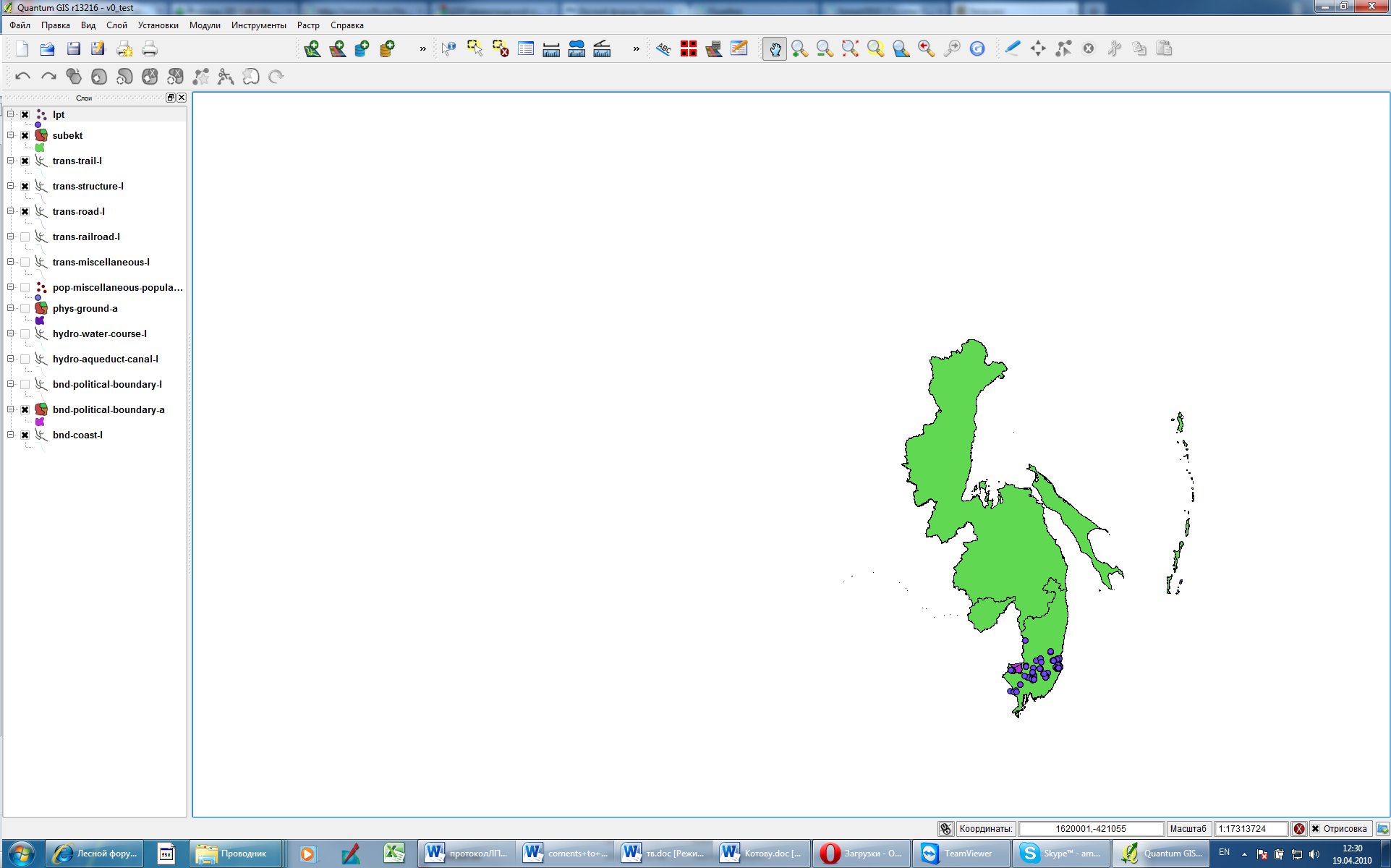The image size is (1391, 868).
Task: Open the Модули menu
Action: (205, 25)
